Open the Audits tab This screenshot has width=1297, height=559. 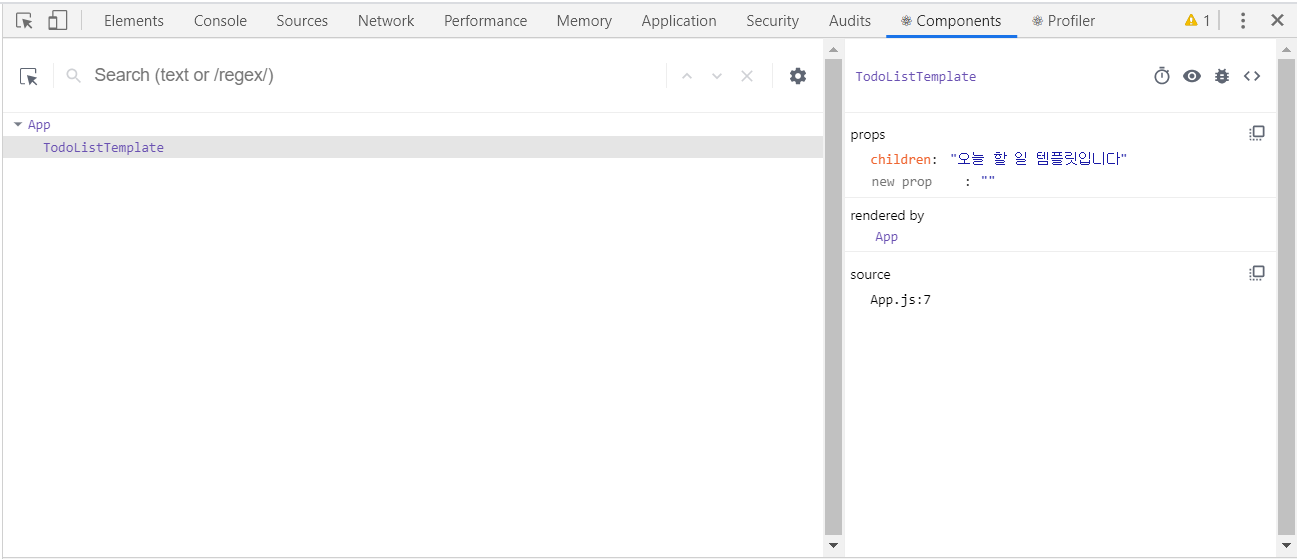click(850, 20)
